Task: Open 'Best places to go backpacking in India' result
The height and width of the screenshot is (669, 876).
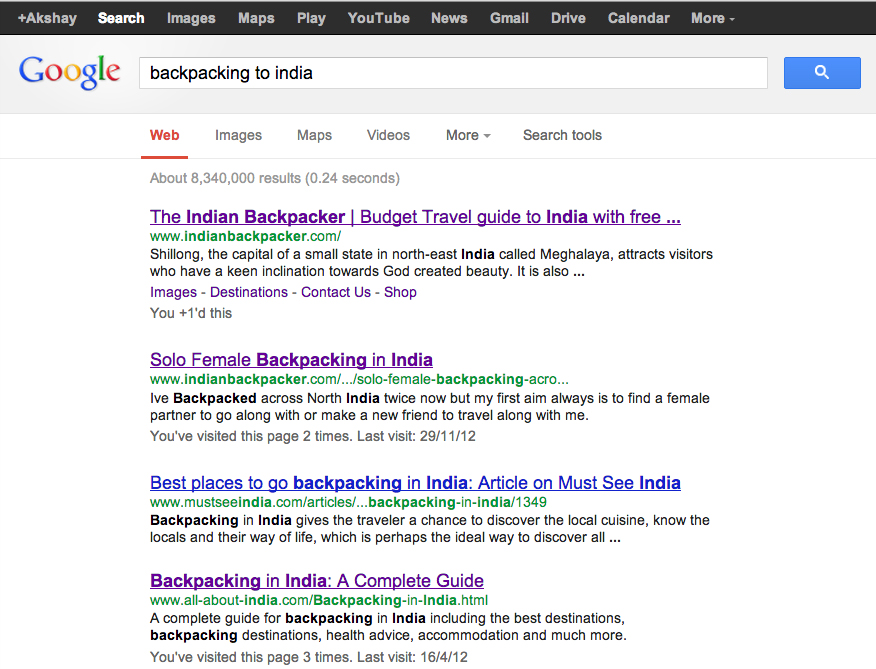Action: coord(415,483)
